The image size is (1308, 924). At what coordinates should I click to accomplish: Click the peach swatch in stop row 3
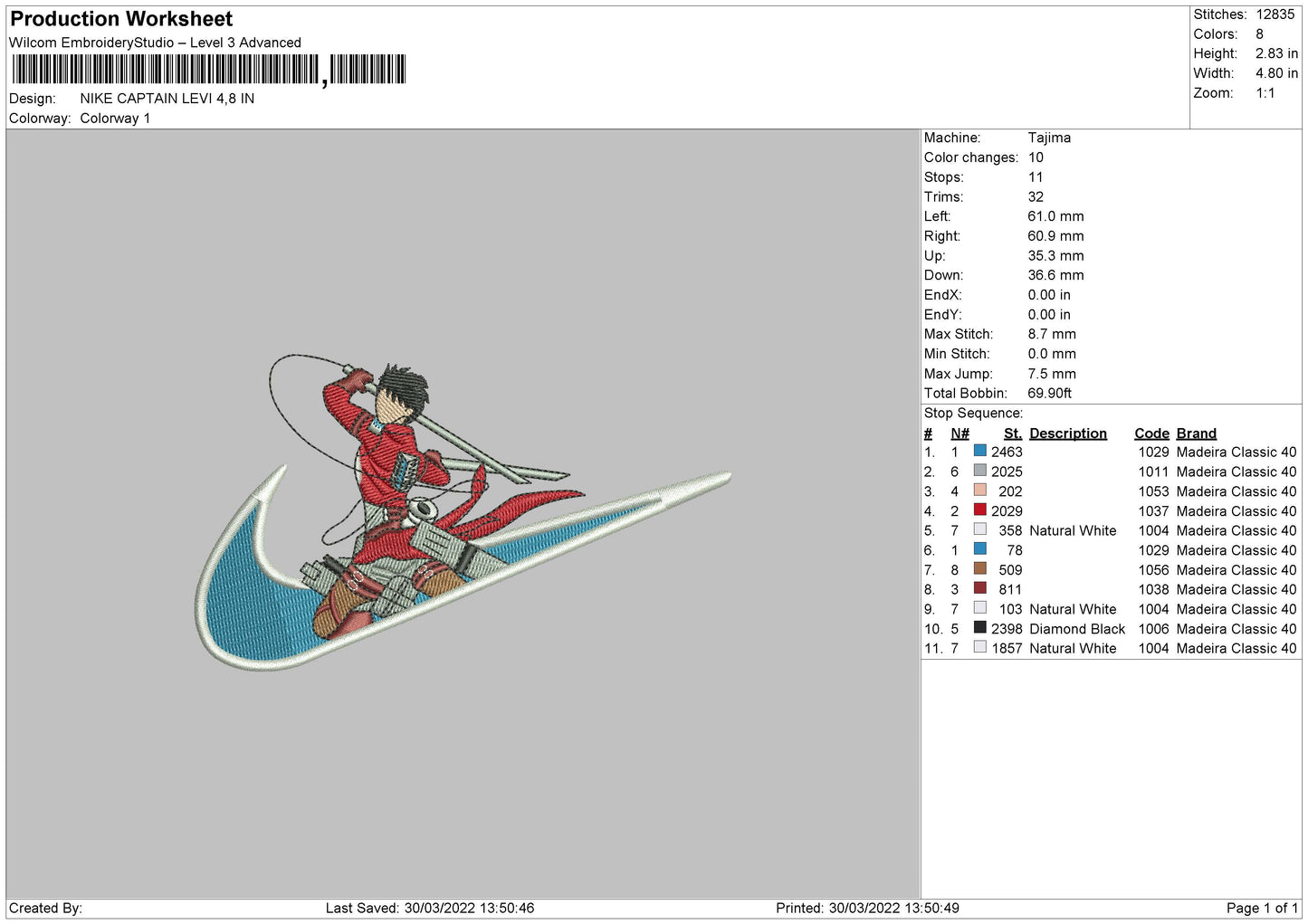coord(979,491)
